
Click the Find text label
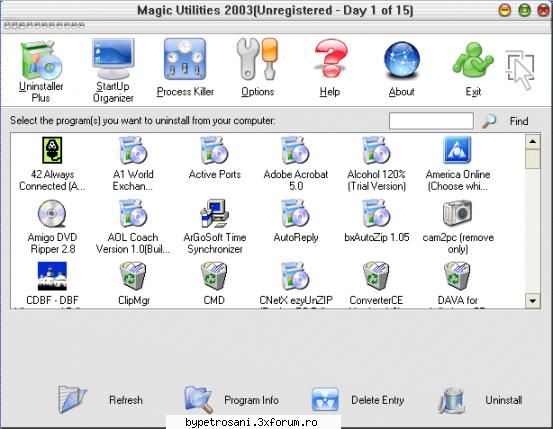pos(519,121)
